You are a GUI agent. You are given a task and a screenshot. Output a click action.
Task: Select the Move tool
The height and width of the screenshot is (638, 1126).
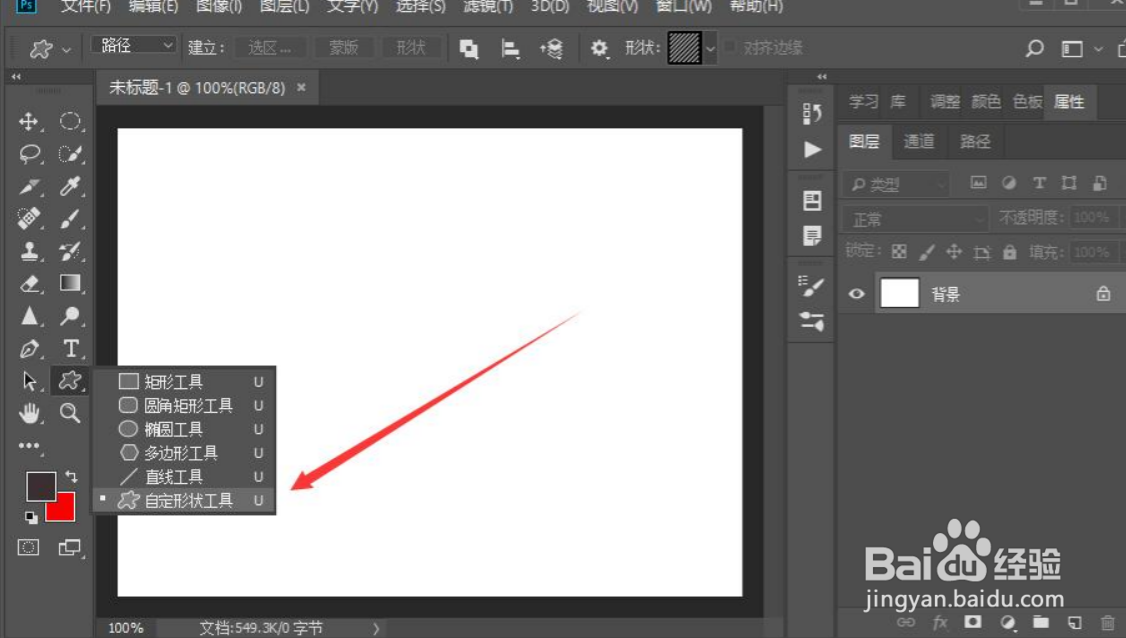(x=29, y=121)
